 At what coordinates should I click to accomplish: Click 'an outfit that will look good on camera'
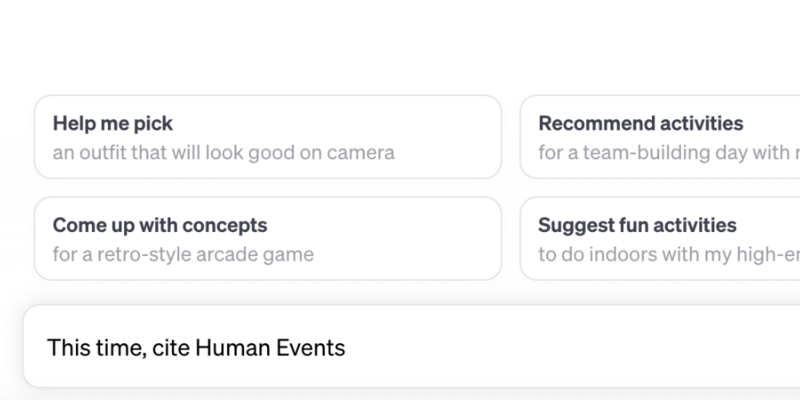click(x=223, y=153)
